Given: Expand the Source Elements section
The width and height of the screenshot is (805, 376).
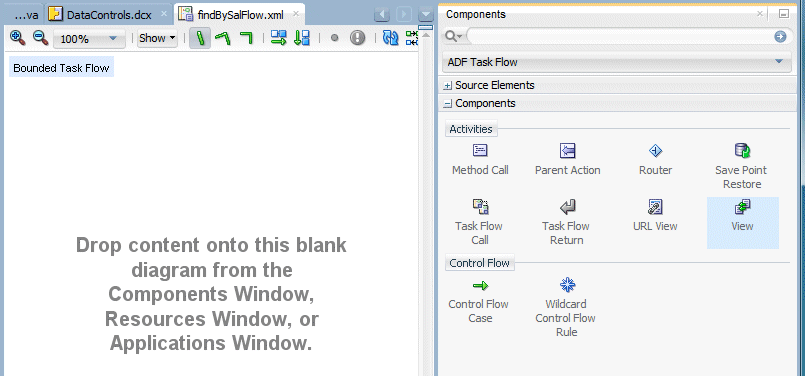Looking at the screenshot, I should tap(447, 86).
